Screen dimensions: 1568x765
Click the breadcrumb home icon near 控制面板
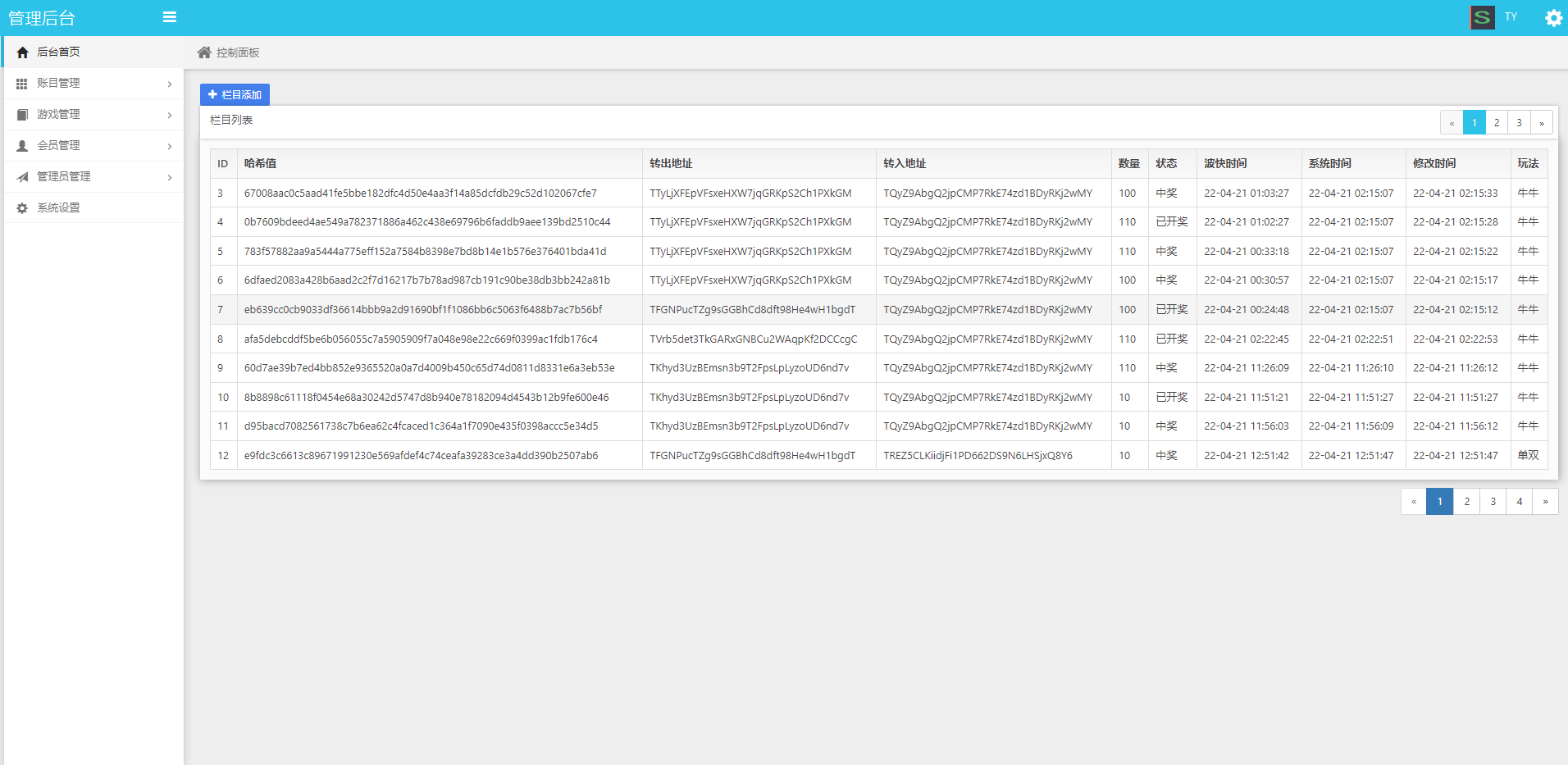204,52
